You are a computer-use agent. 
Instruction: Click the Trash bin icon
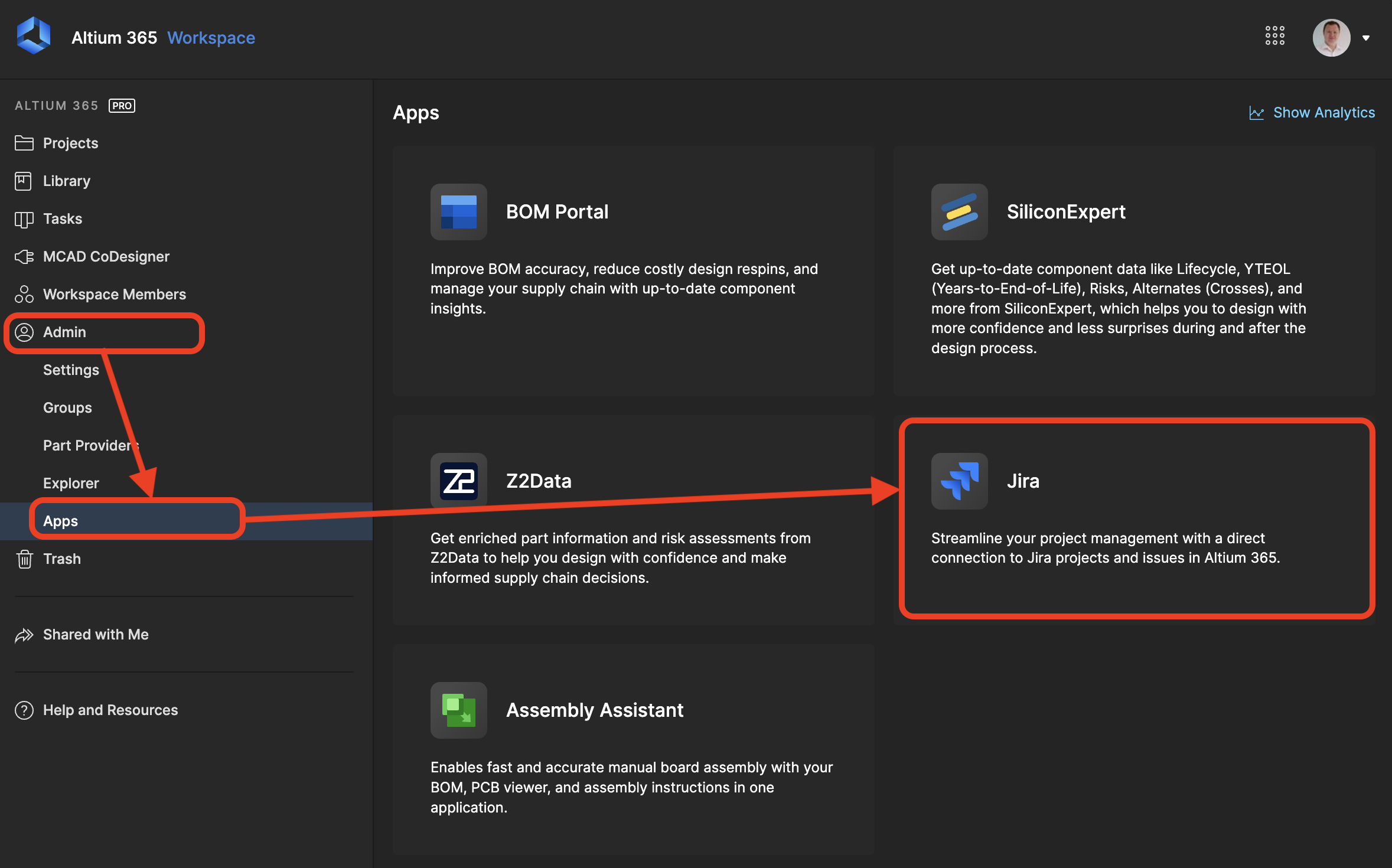[24, 559]
